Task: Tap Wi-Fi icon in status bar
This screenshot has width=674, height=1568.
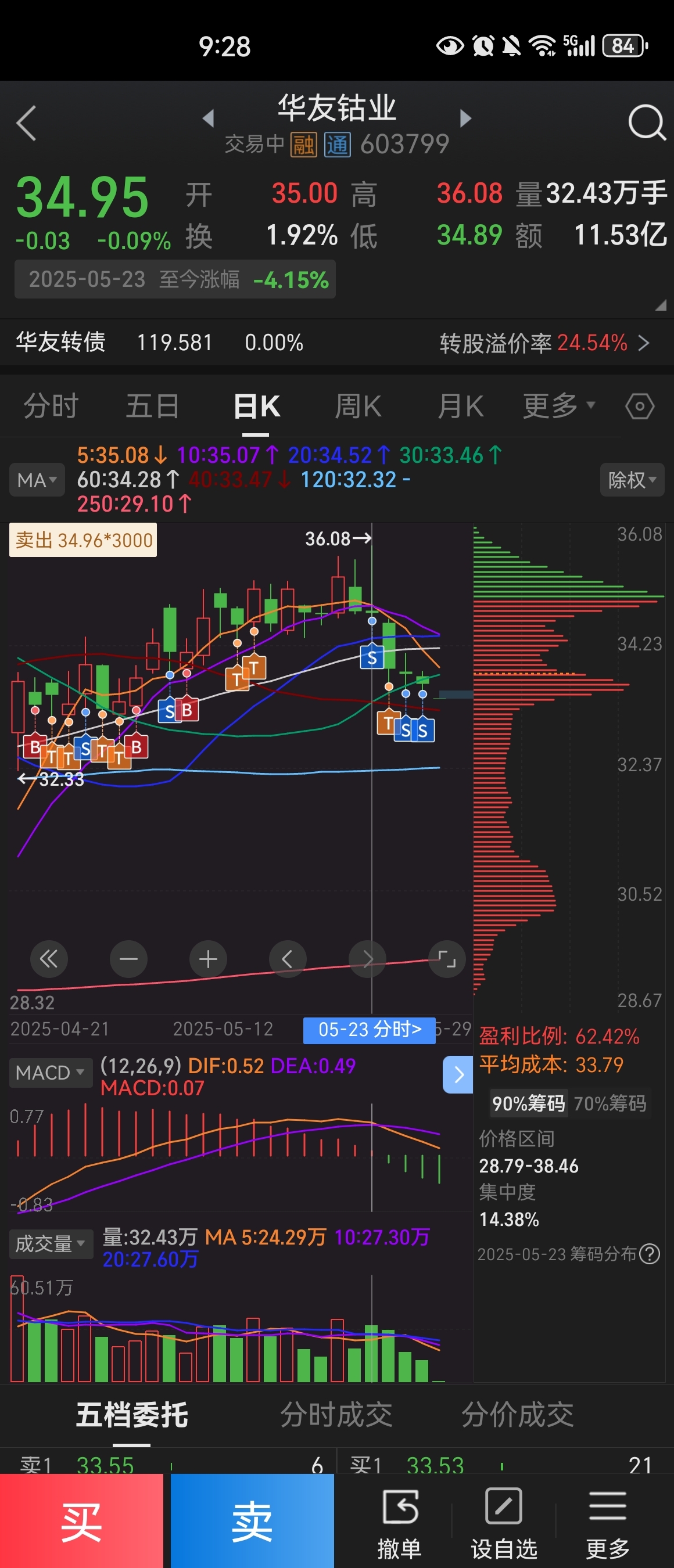Action: (542, 46)
